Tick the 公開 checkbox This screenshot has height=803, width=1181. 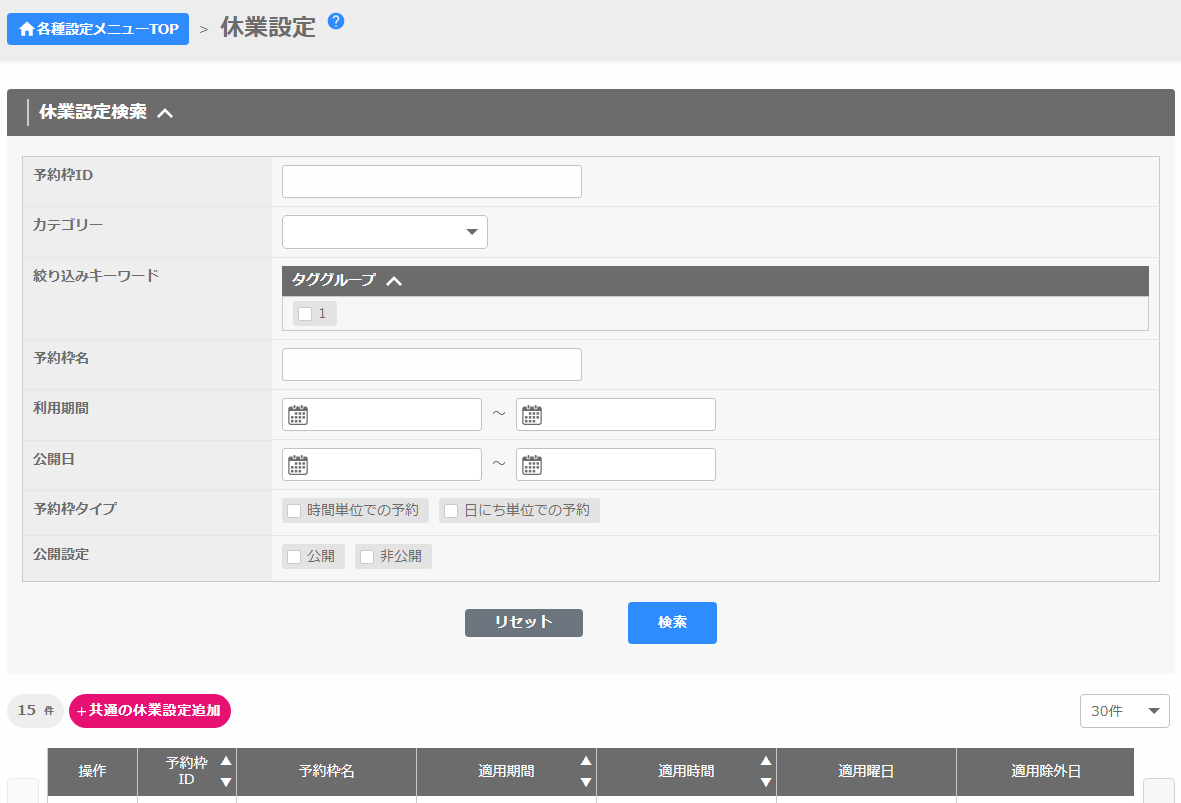pyautogui.click(x=294, y=557)
